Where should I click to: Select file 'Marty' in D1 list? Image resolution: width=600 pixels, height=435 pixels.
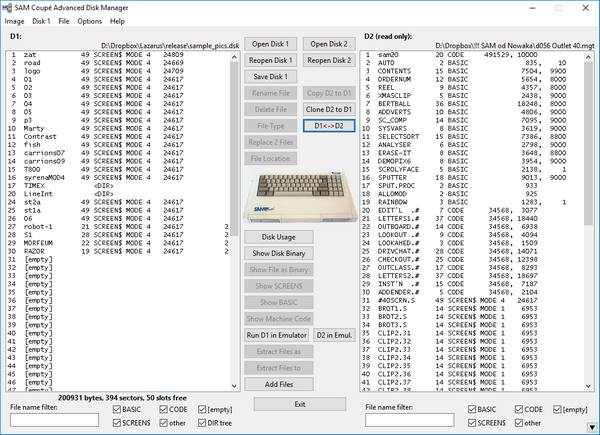coord(118,129)
